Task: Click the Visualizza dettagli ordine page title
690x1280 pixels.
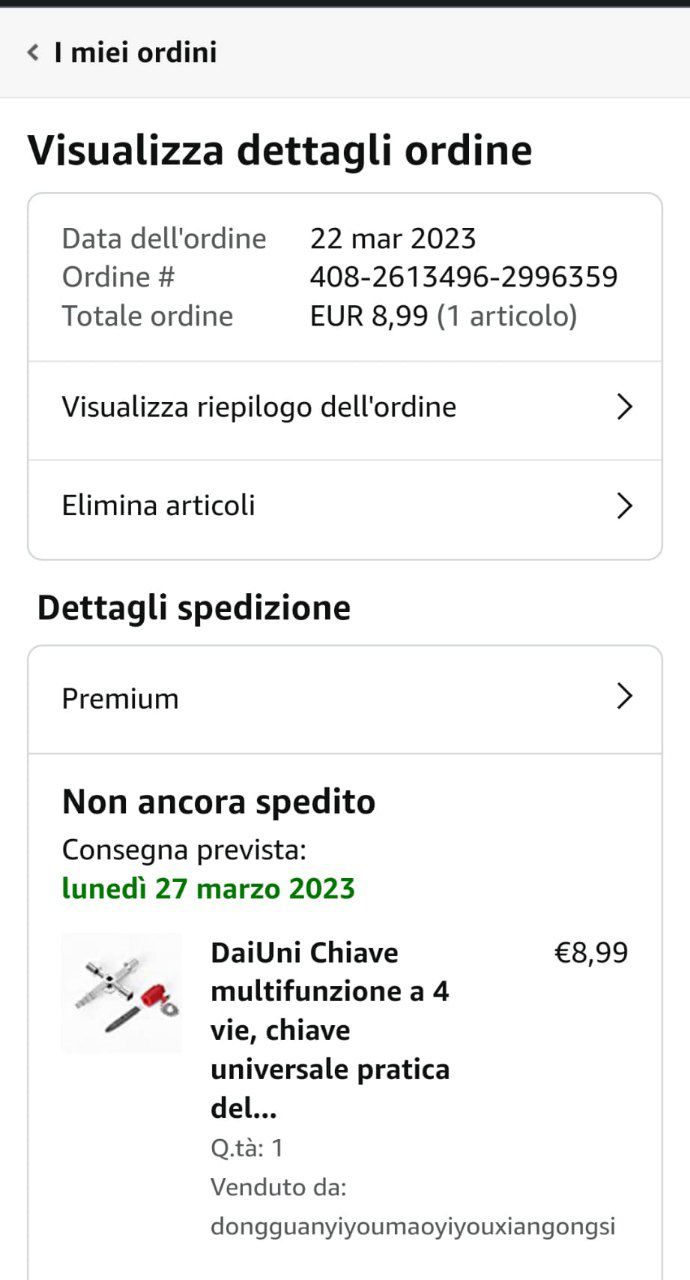Action: 280,151
